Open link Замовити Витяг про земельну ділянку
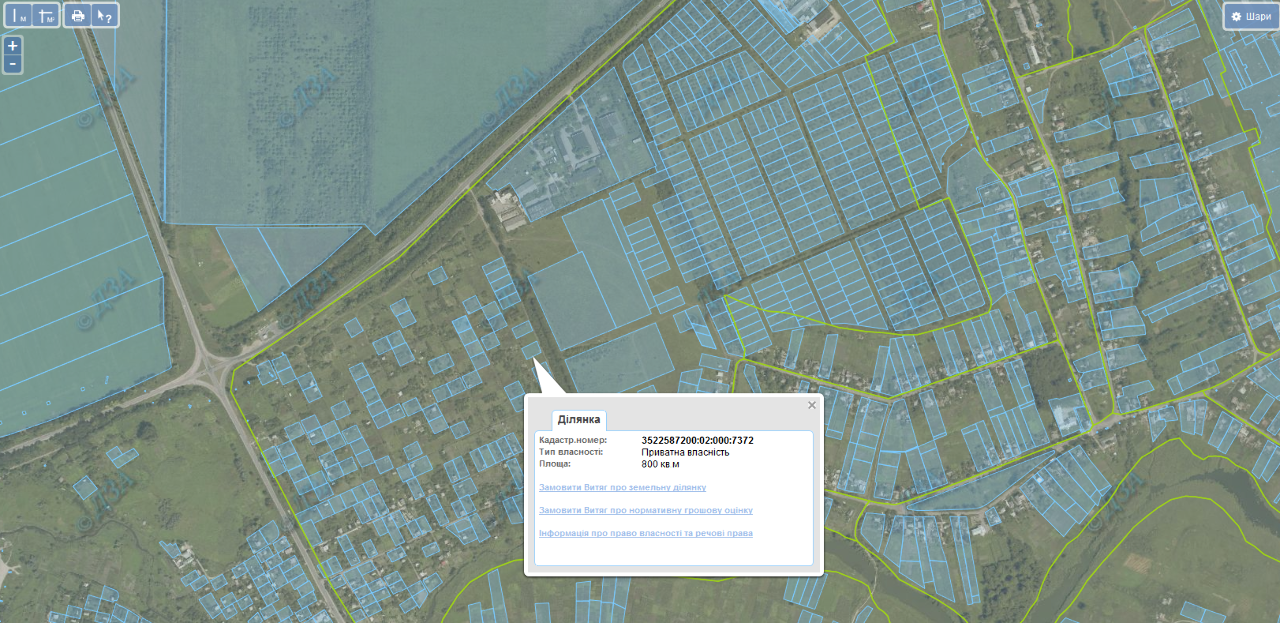Image resolution: width=1280 pixels, height=623 pixels. click(x=622, y=487)
